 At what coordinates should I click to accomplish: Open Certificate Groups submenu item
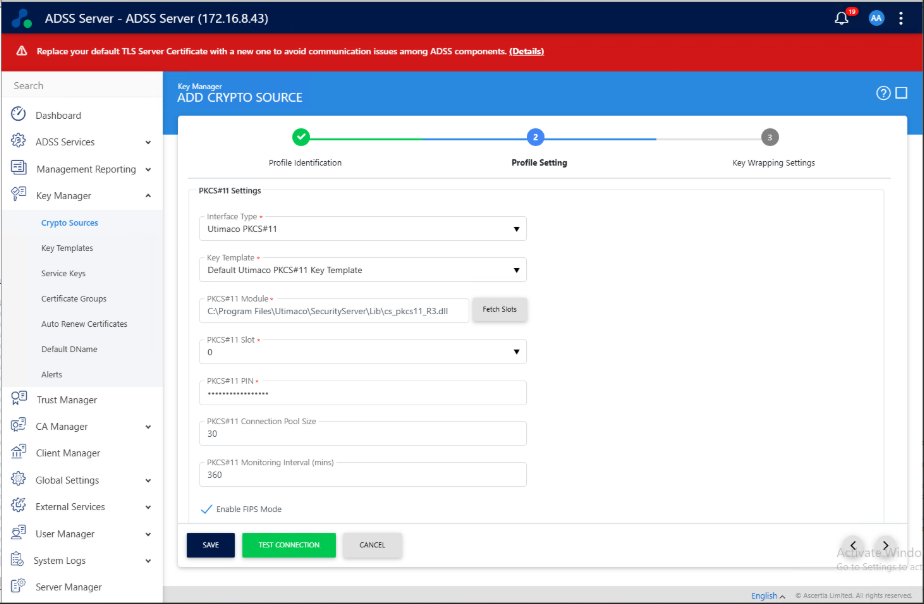74,299
